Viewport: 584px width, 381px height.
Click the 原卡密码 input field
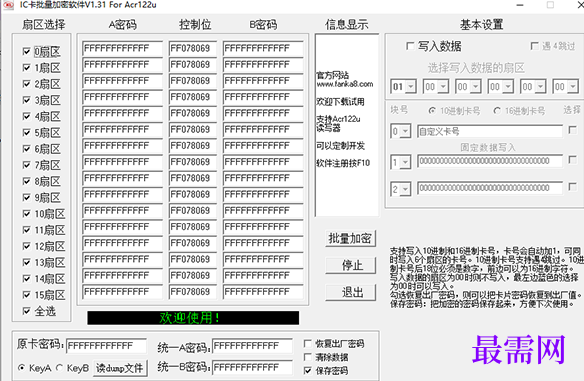pos(107,346)
